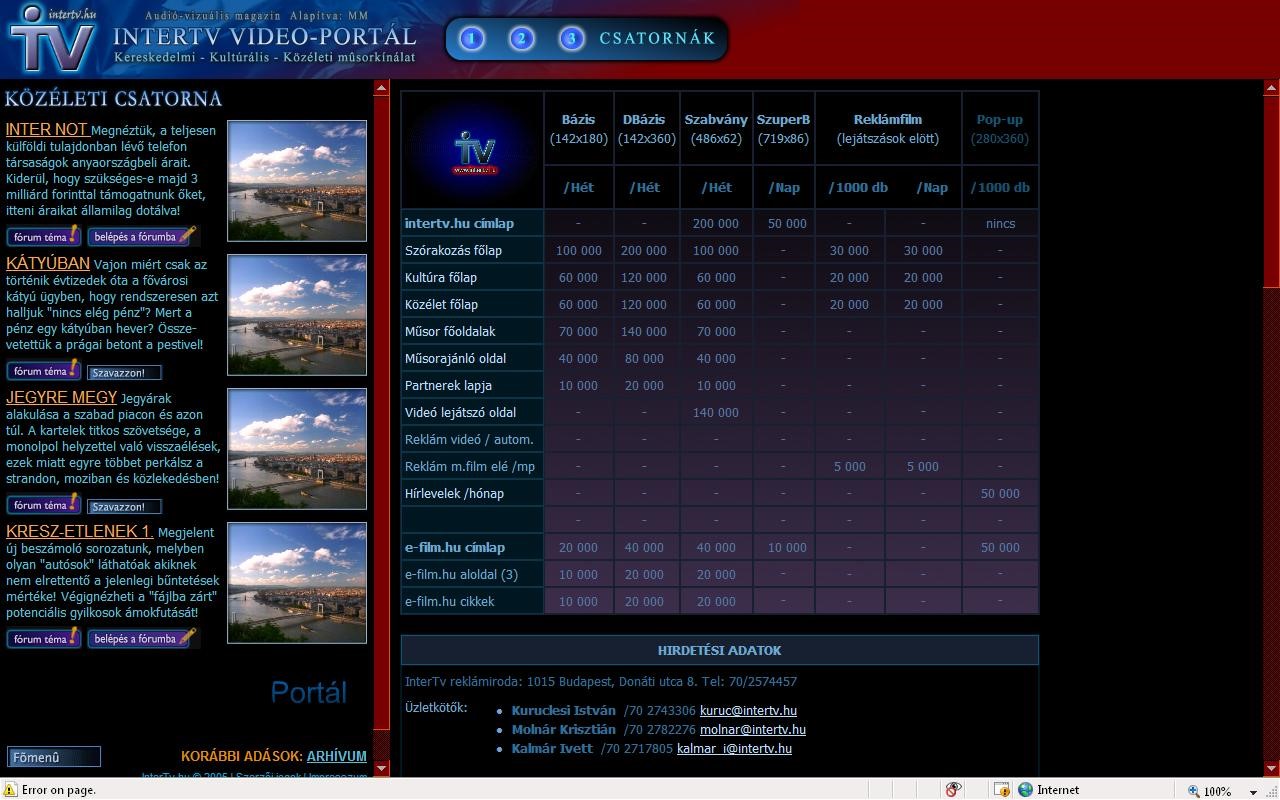Click the Pop-up (280x360) column header
This screenshot has height=800, width=1280.
(1000, 129)
